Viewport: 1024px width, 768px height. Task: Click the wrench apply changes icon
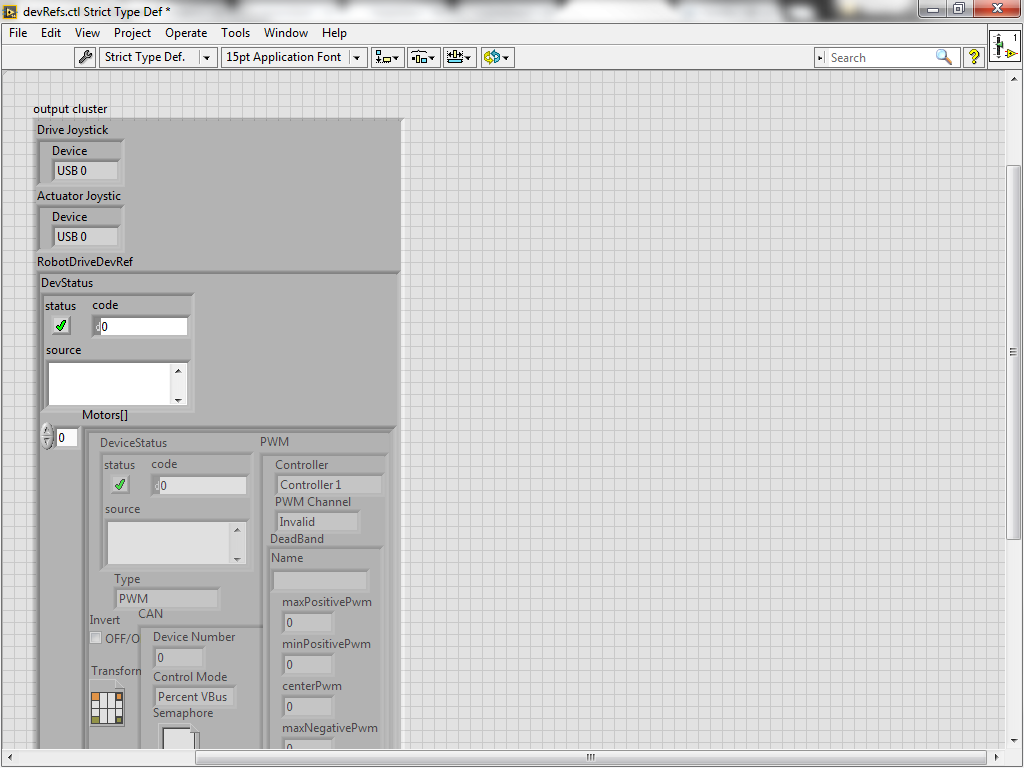tap(86, 57)
